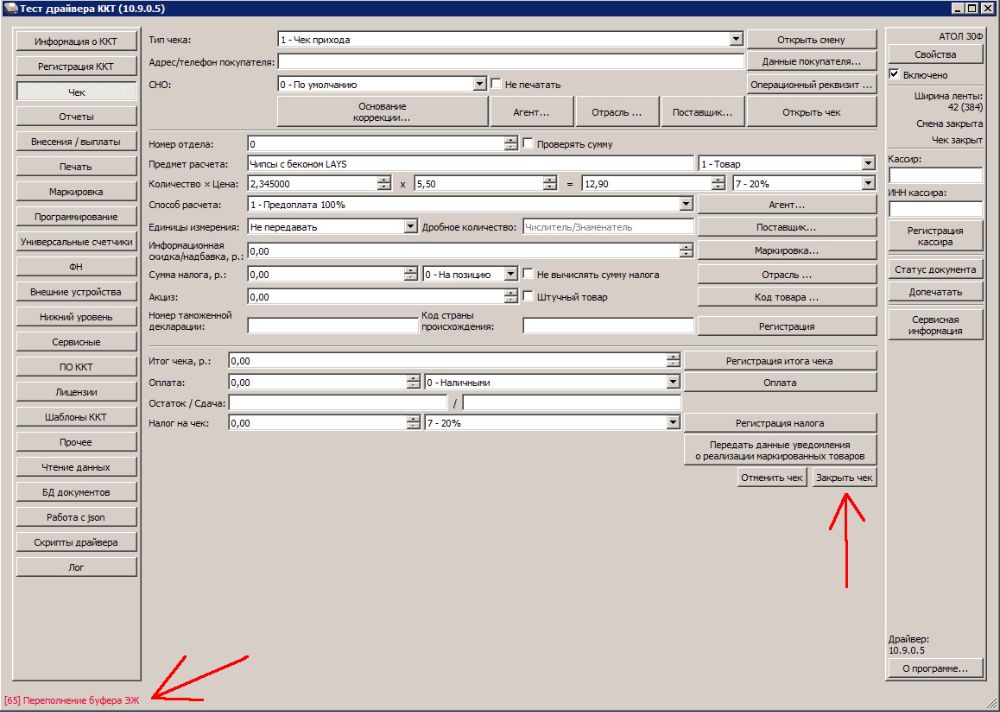Toggle the Включено checkbox

[x=894, y=74]
